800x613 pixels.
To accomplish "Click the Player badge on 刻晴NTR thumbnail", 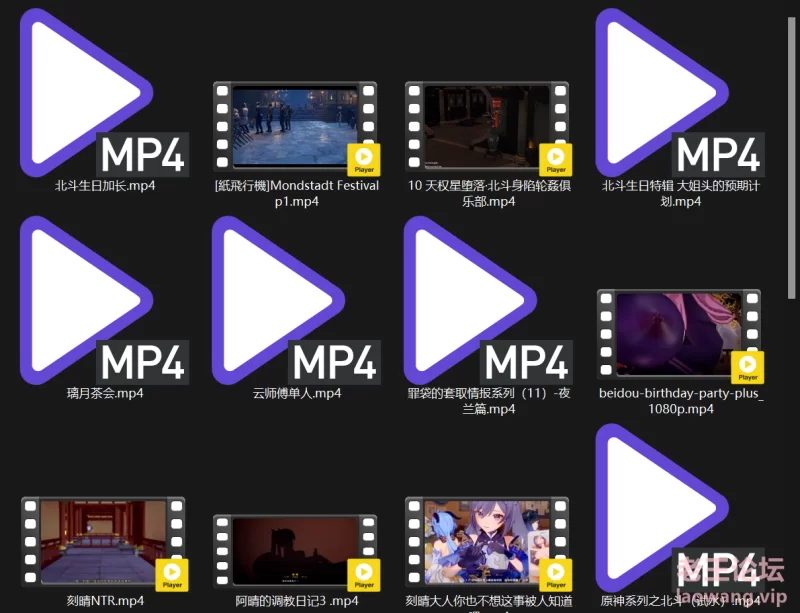I will pos(172,575).
